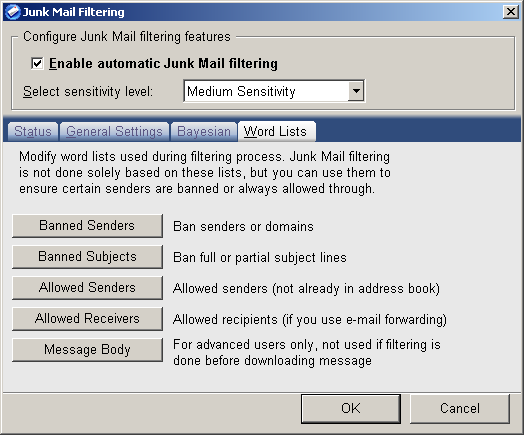
Task: Click the Junk Mail Filtering app icon in title bar
Action: [13, 12]
